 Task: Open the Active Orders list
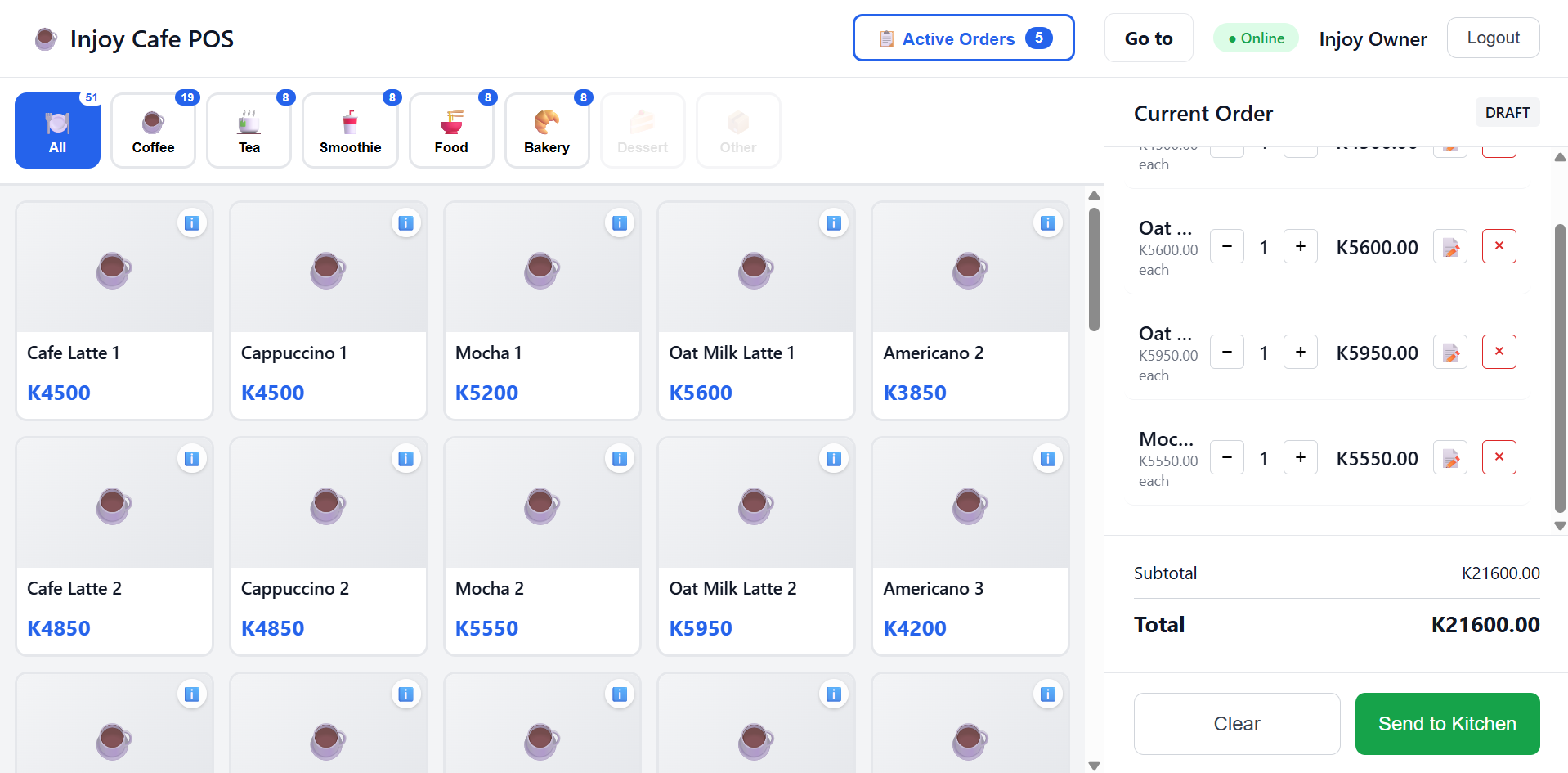click(963, 38)
